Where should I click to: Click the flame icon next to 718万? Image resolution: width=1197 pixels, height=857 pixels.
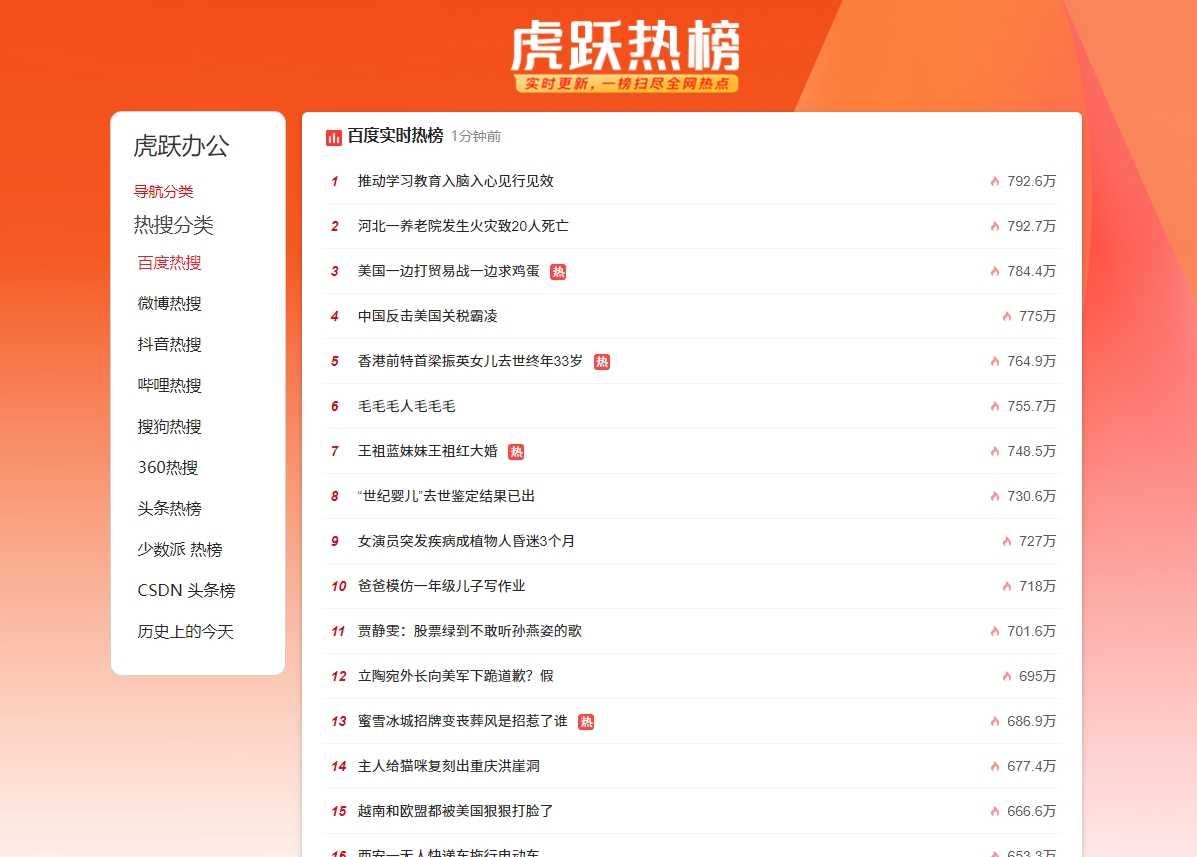point(1007,587)
